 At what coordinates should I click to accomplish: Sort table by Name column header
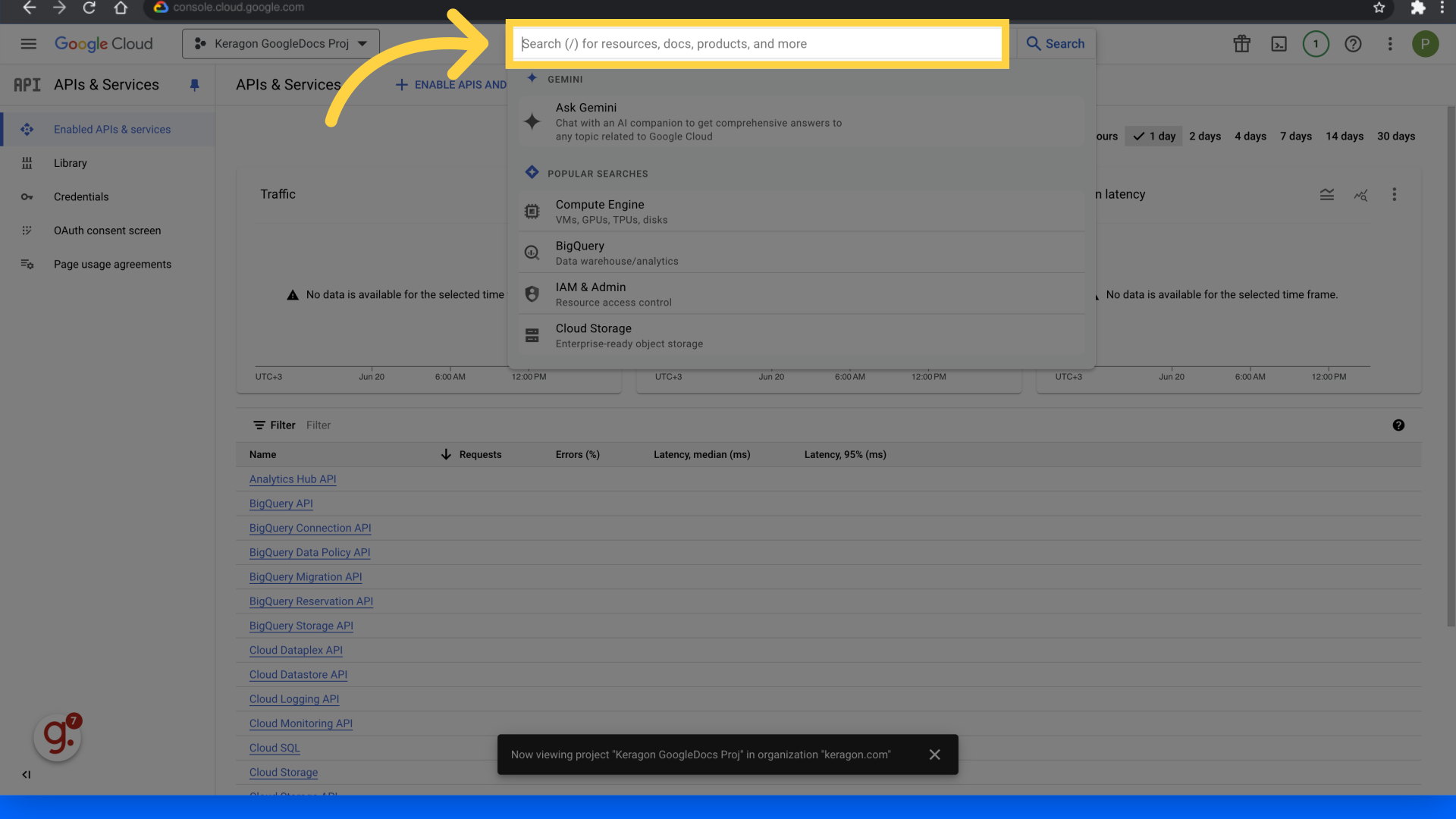coord(262,455)
